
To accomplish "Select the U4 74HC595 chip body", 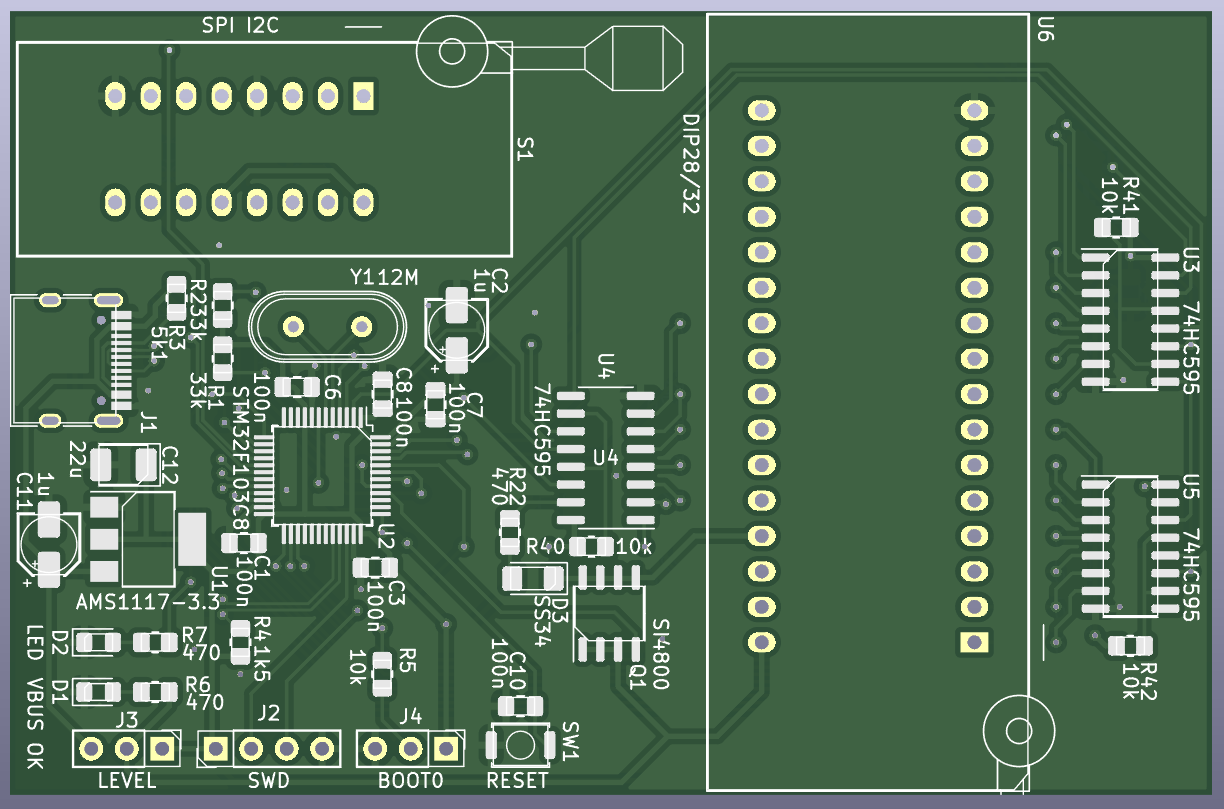I will point(605,459).
